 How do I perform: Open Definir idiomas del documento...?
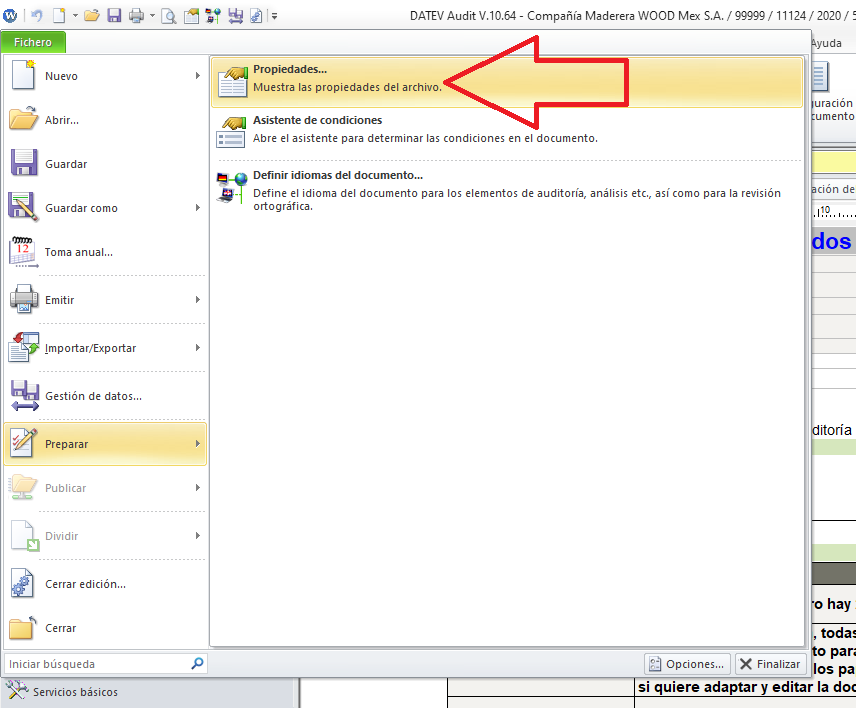pos(507,189)
